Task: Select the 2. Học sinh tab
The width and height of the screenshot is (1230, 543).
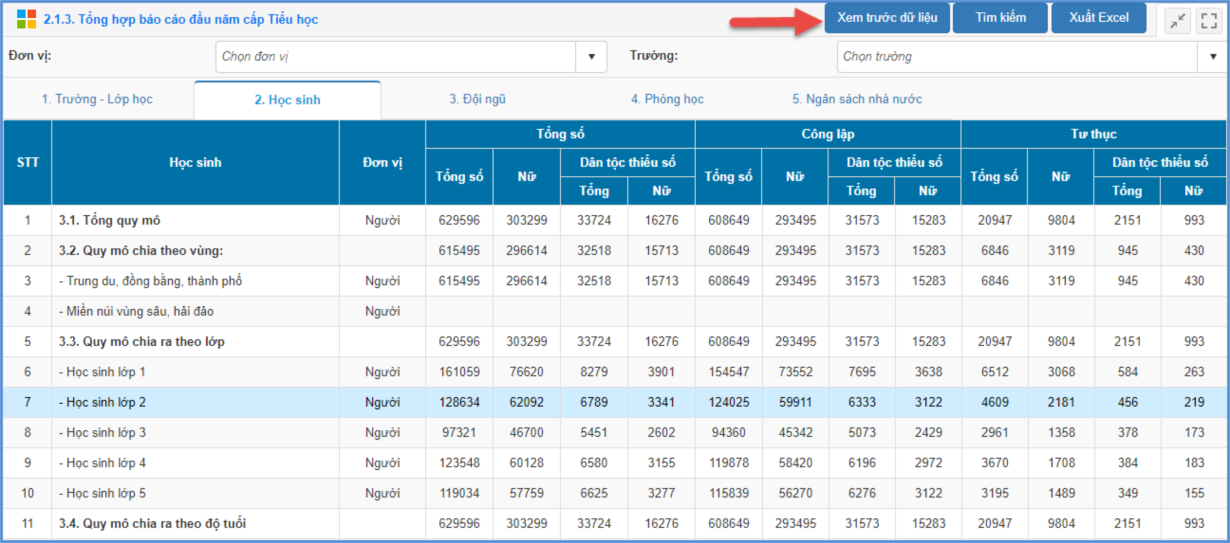Action: (287, 100)
